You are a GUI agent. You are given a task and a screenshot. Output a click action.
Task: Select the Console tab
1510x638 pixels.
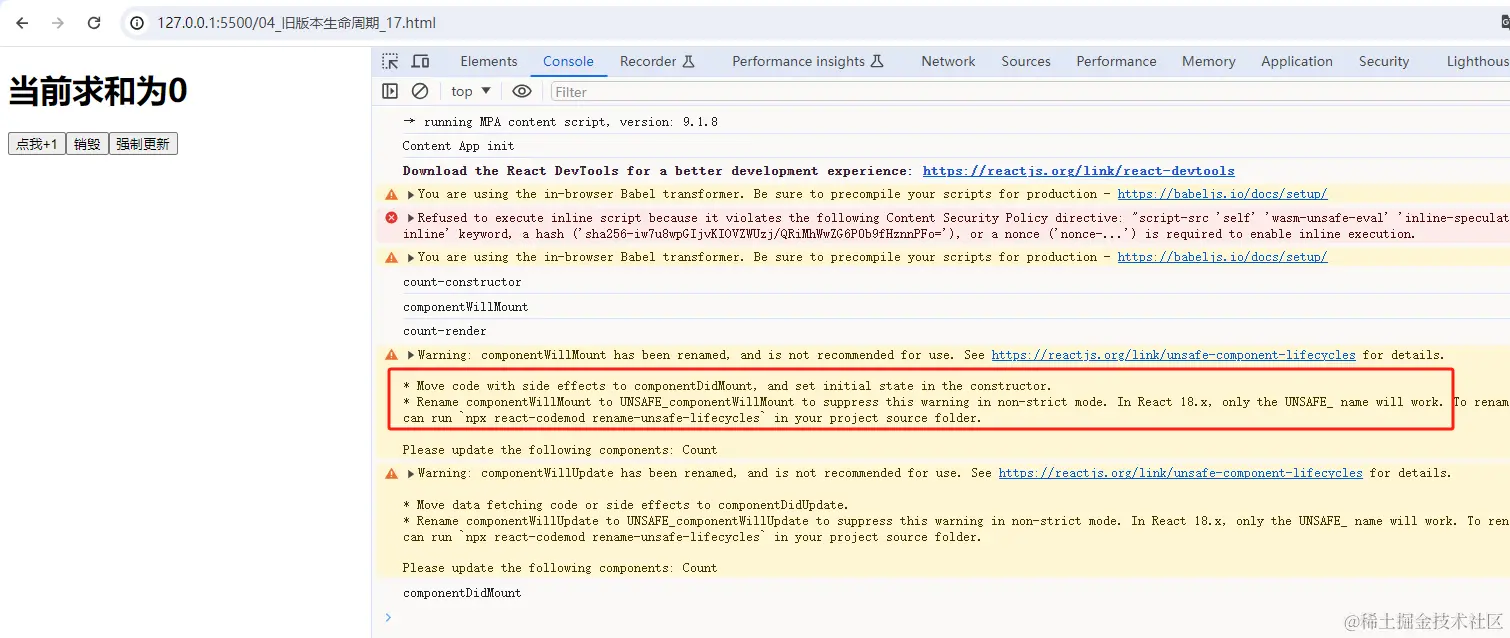[568, 61]
